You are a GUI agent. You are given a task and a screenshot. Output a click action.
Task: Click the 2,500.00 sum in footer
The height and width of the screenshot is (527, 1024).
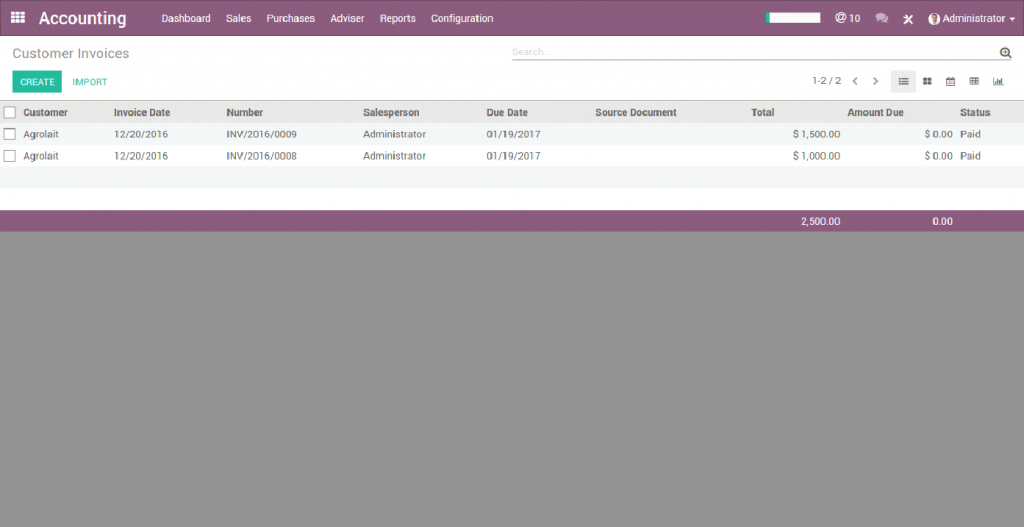pos(820,221)
